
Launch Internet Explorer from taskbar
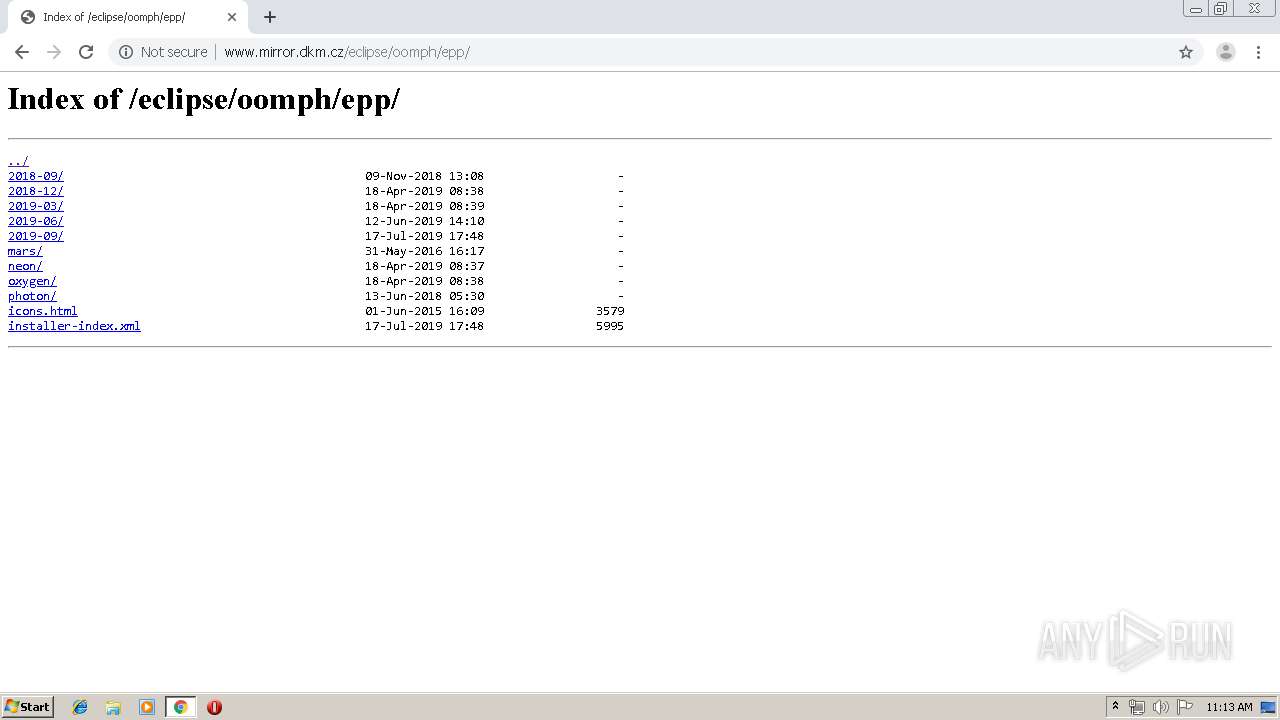coord(80,707)
